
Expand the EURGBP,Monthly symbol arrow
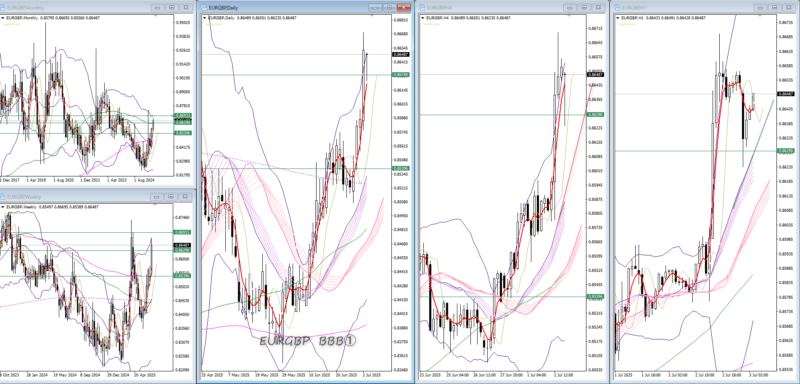pos(2,18)
